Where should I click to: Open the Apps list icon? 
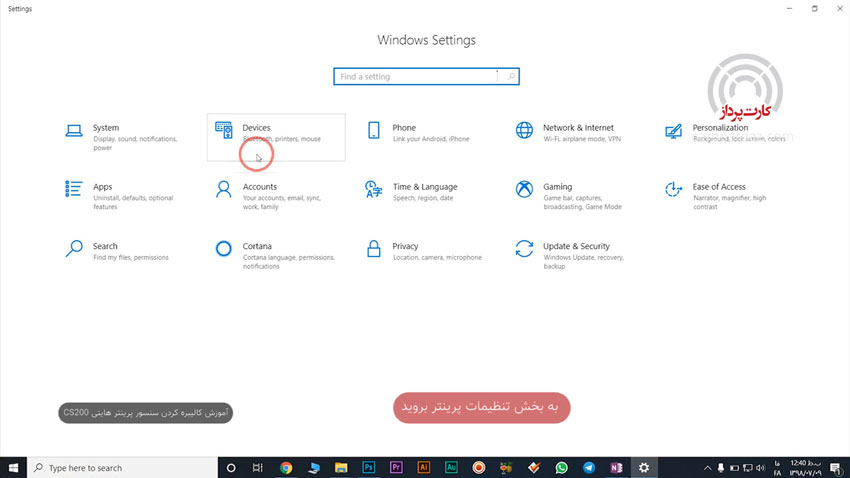[x=74, y=189]
